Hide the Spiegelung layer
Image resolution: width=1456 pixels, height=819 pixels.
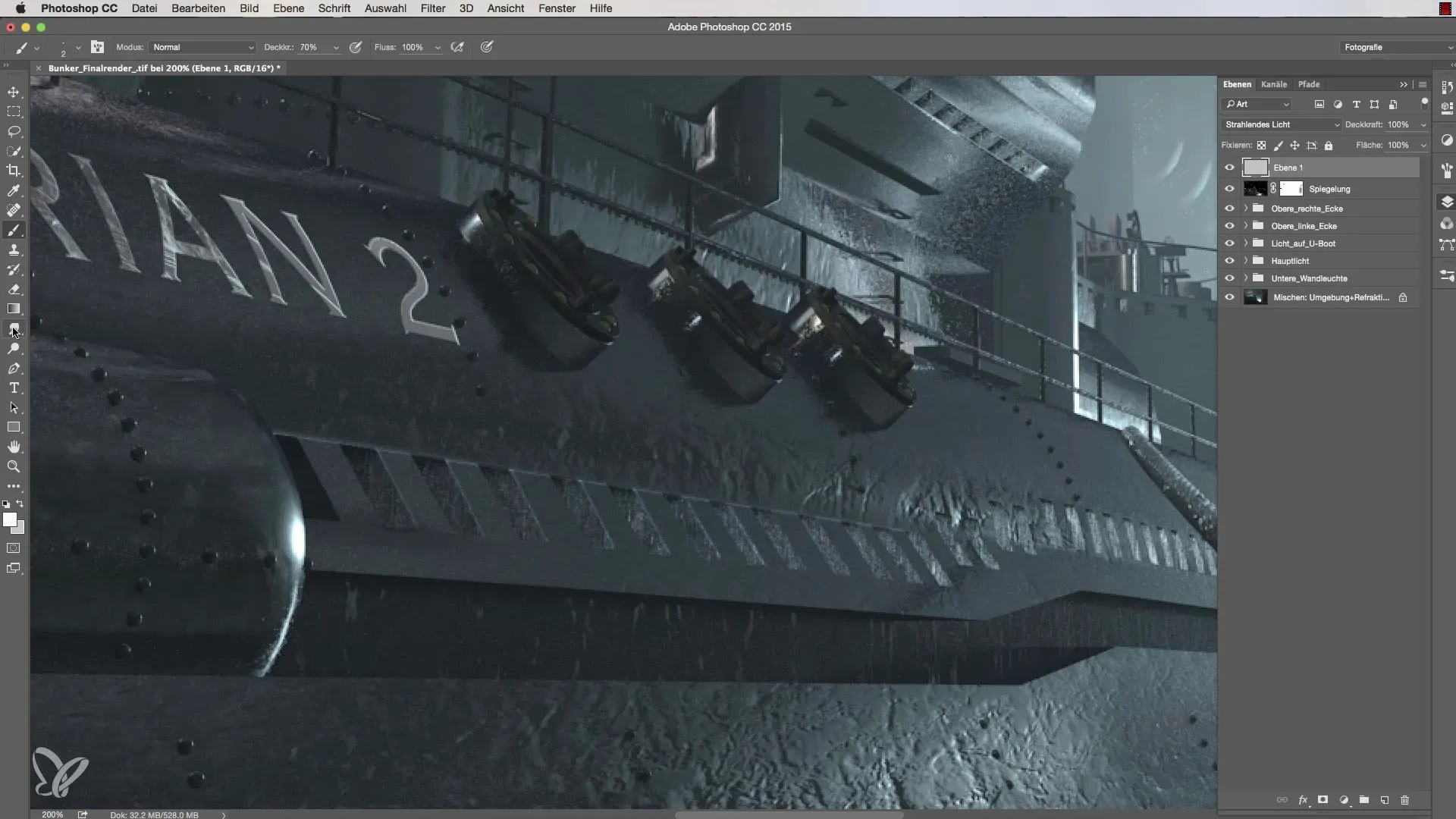point(1229,189)
